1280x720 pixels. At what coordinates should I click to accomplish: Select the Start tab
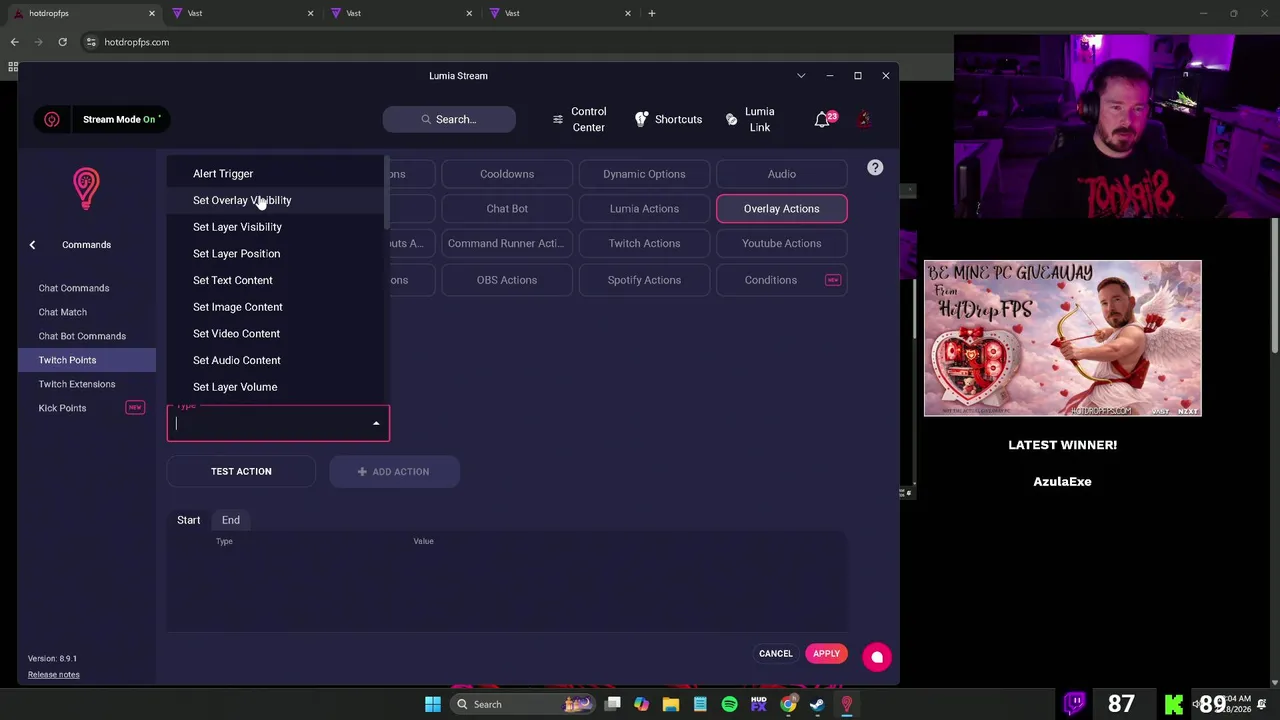pos(189,520)
